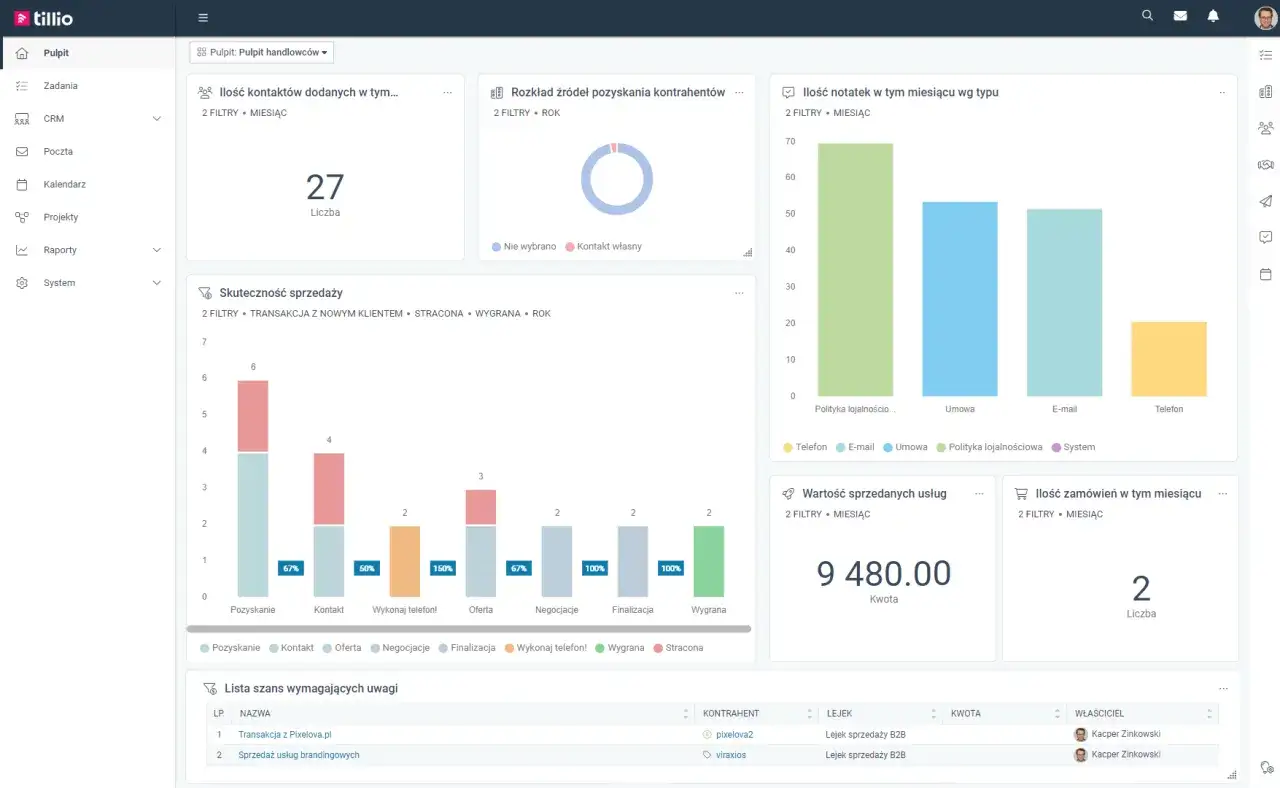This screenshot has height=788, width=1280.
Task: Open user avatar in top right corner
Action: click(x=1265, y=17)
